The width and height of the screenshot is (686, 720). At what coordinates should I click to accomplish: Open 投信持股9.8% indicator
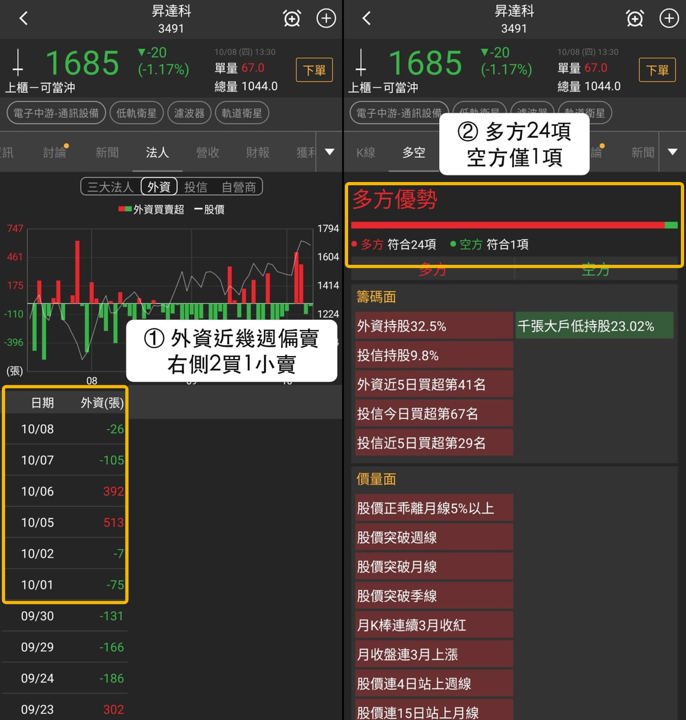(433, 355)
